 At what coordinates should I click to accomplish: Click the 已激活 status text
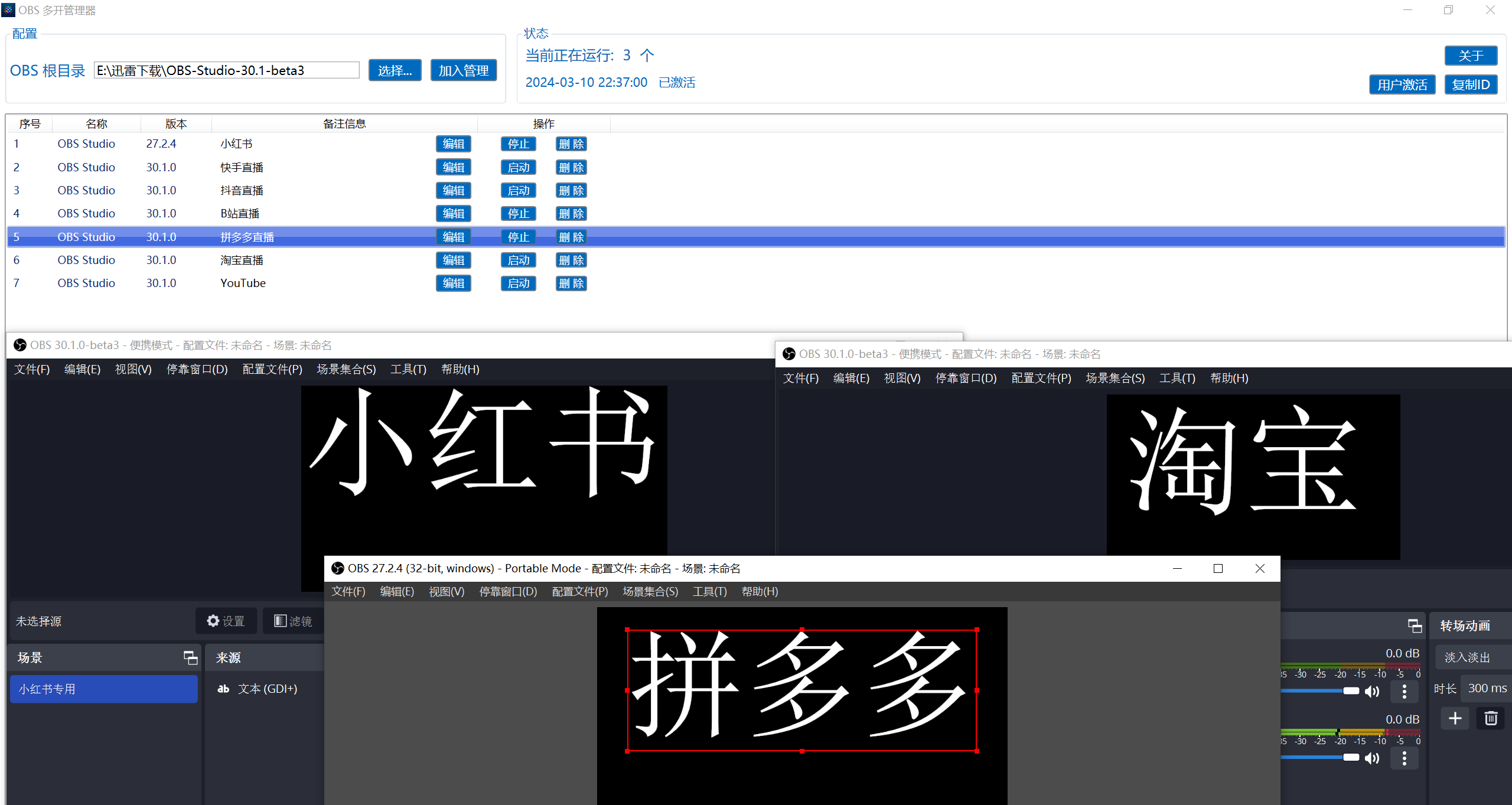(x=677, y=82)
